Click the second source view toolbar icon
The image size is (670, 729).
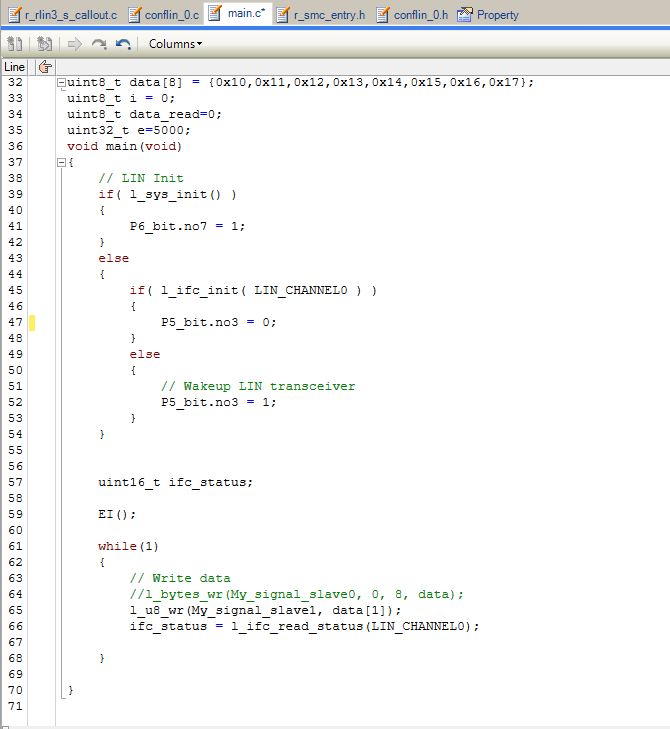coord(45,44)
